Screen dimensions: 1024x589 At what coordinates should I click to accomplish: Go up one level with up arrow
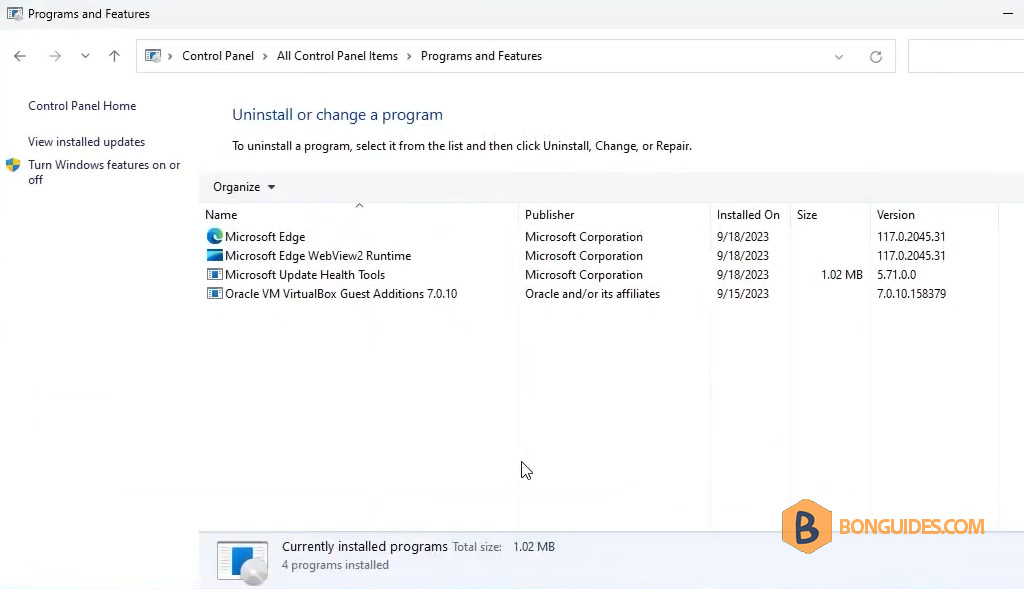pos(114,56)
